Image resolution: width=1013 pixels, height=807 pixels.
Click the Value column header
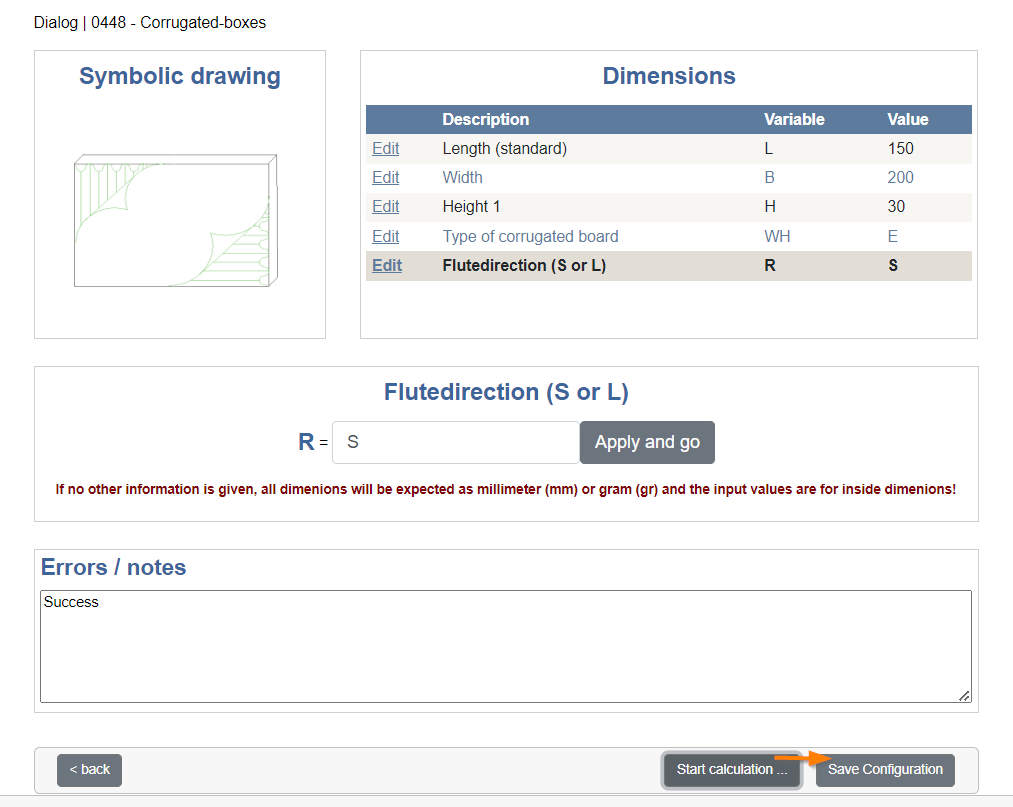pyautogui.click(x=908, y=120)
